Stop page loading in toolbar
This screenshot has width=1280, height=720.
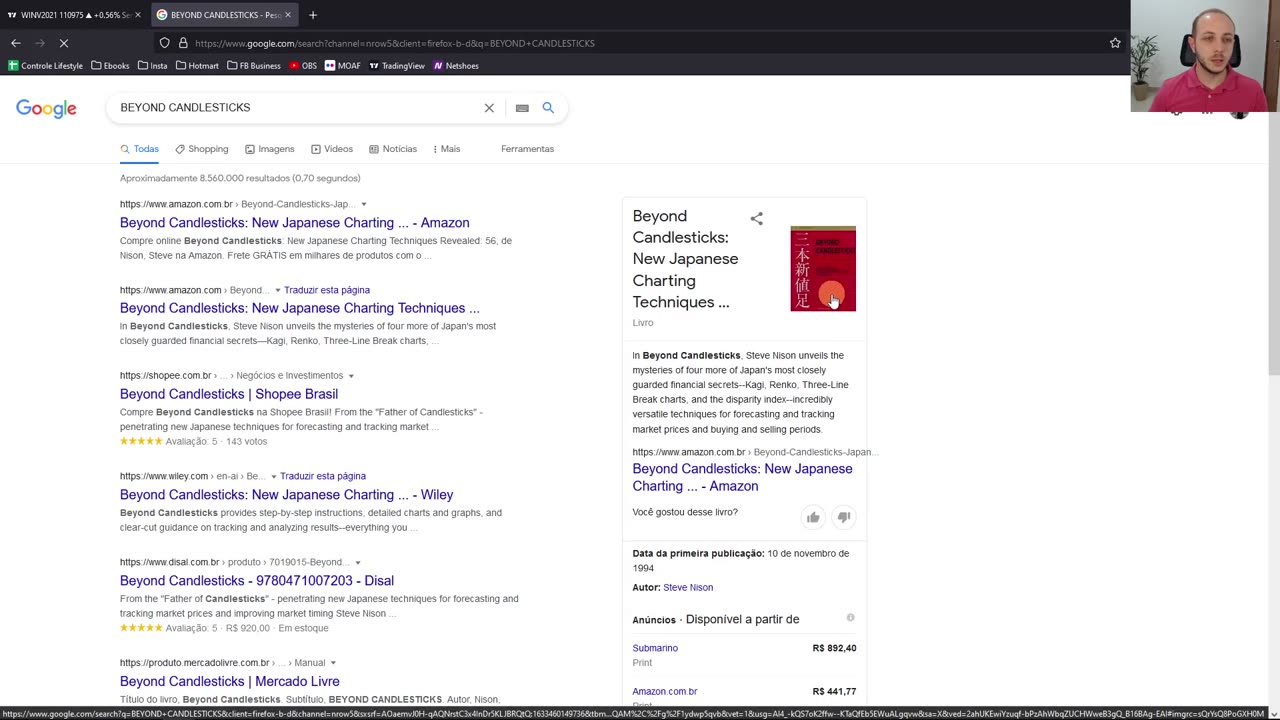(63, 43)
